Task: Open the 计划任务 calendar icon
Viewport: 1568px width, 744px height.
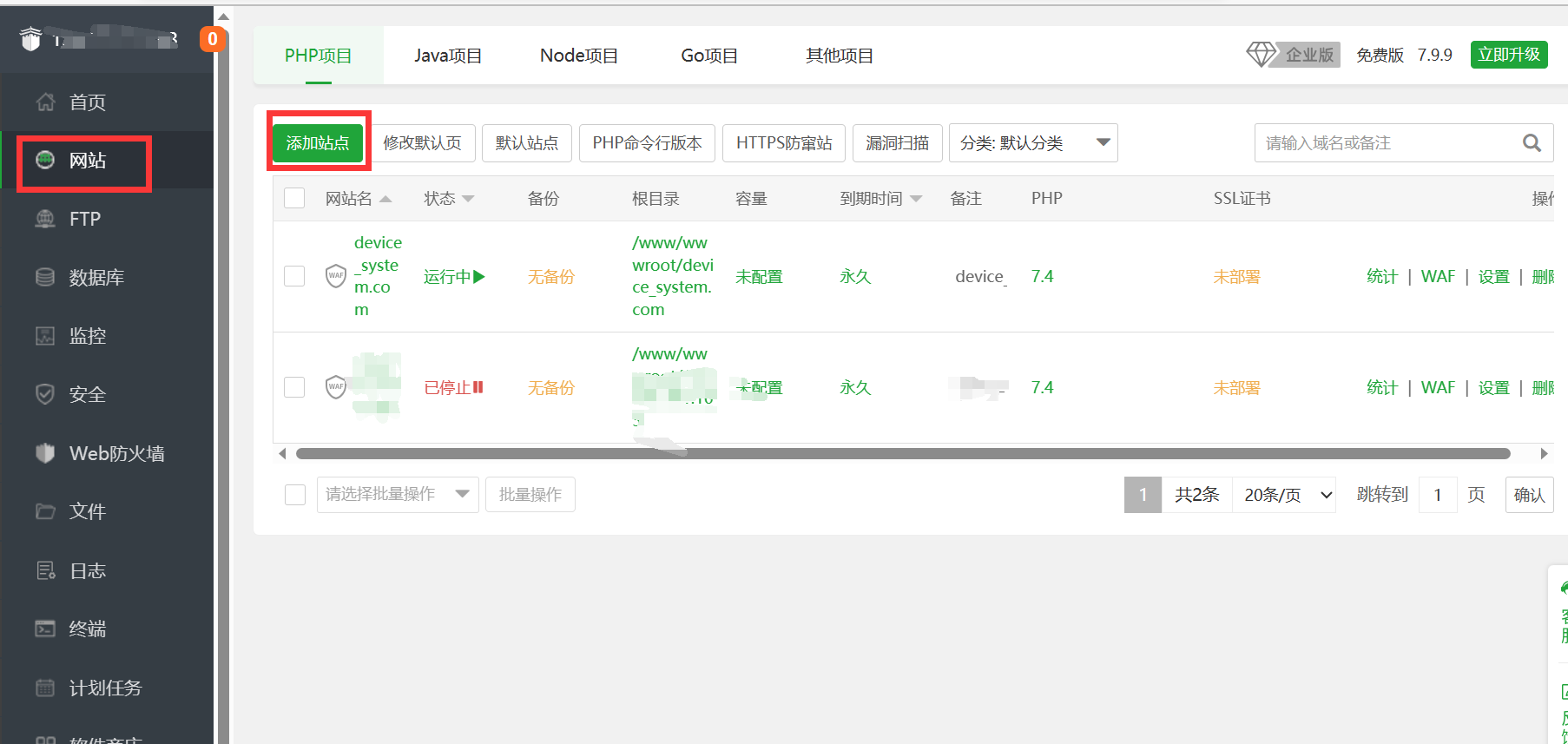Action: coord(45,688)
